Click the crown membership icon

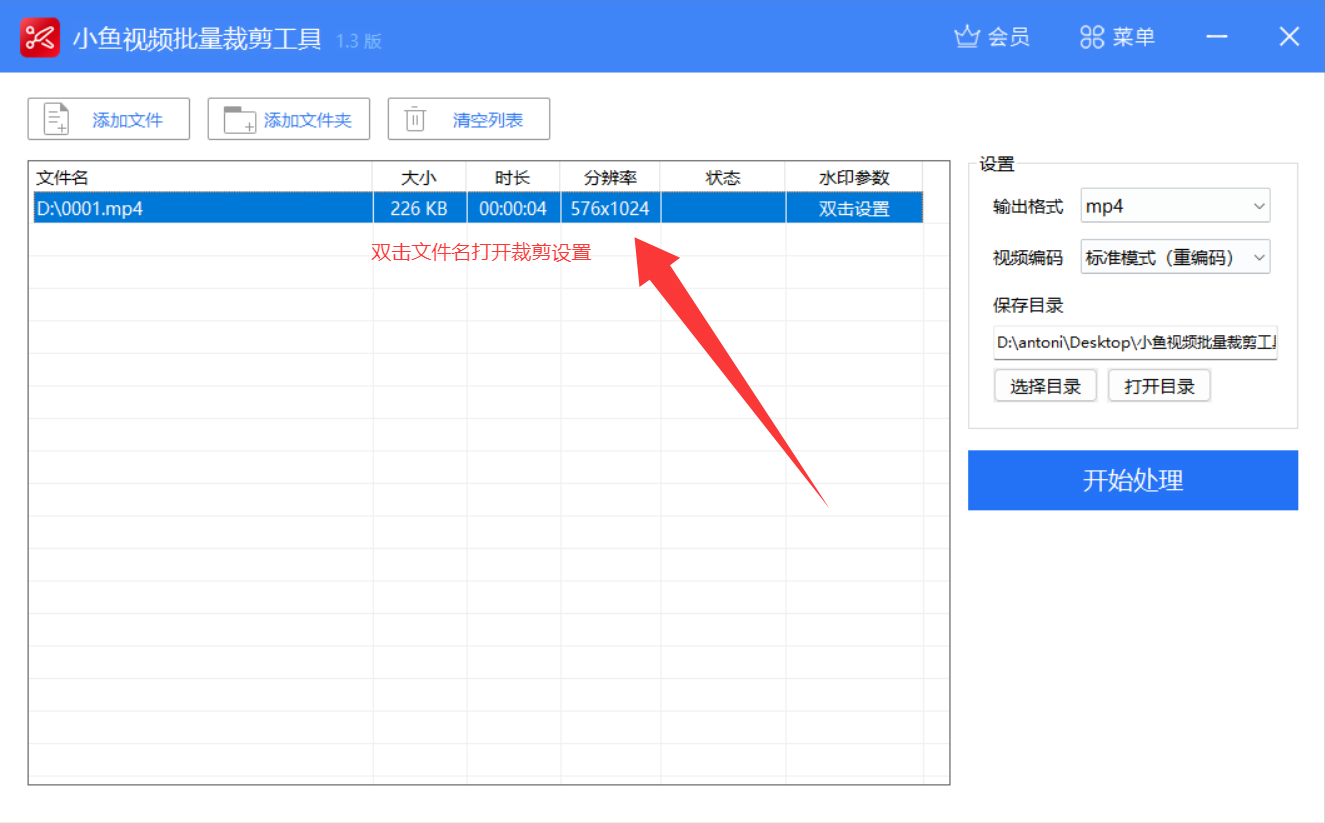click(x=966, y=37)
